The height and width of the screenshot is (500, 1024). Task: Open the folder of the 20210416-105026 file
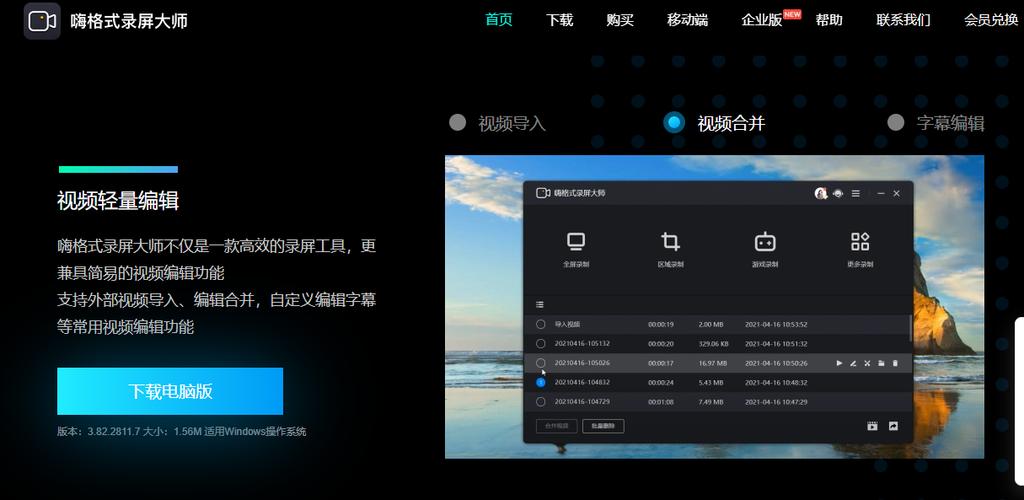pyautogui.click(x=881, y=363)
